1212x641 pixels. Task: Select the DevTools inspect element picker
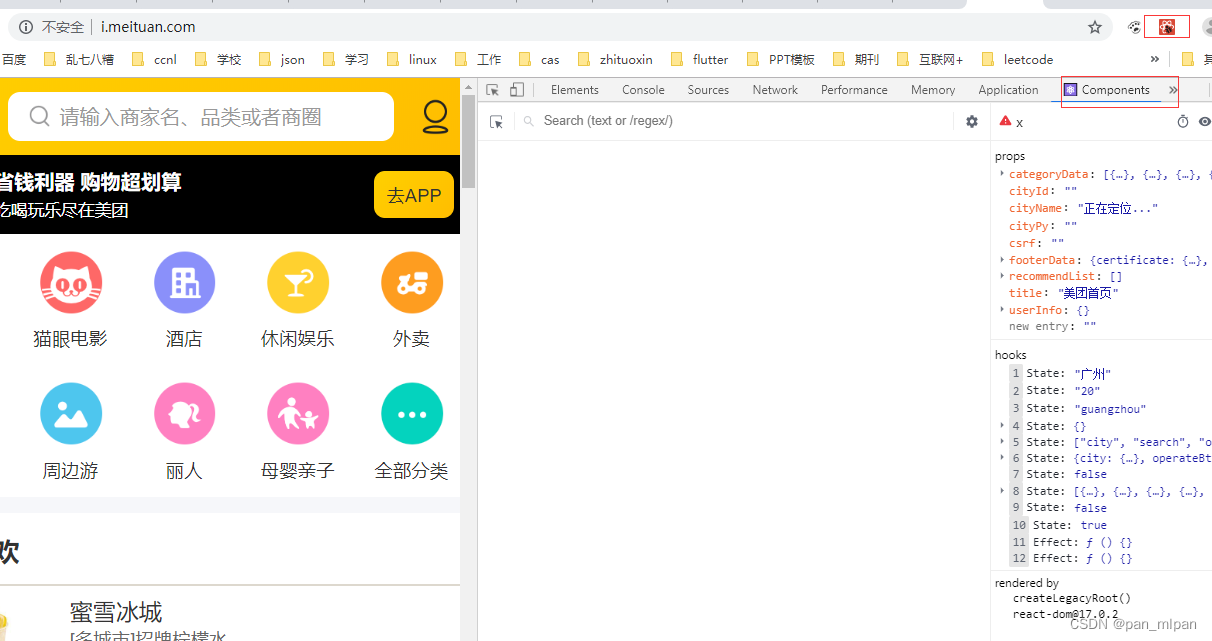(x=492, y=90)
